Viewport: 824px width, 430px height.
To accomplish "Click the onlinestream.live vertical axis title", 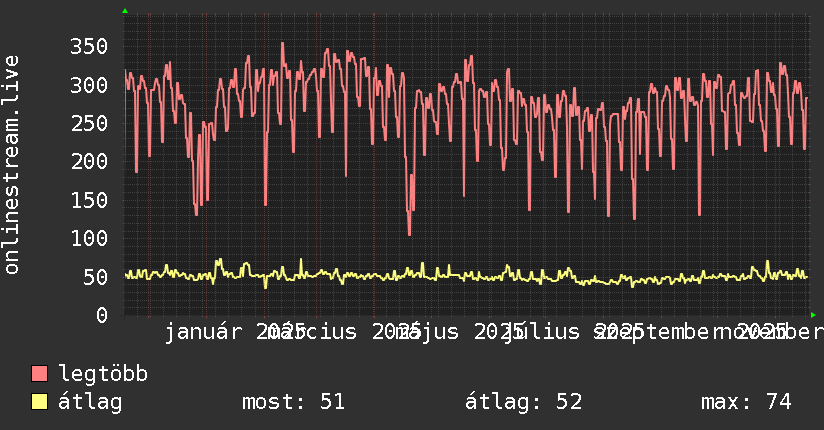I will (11, 165).
